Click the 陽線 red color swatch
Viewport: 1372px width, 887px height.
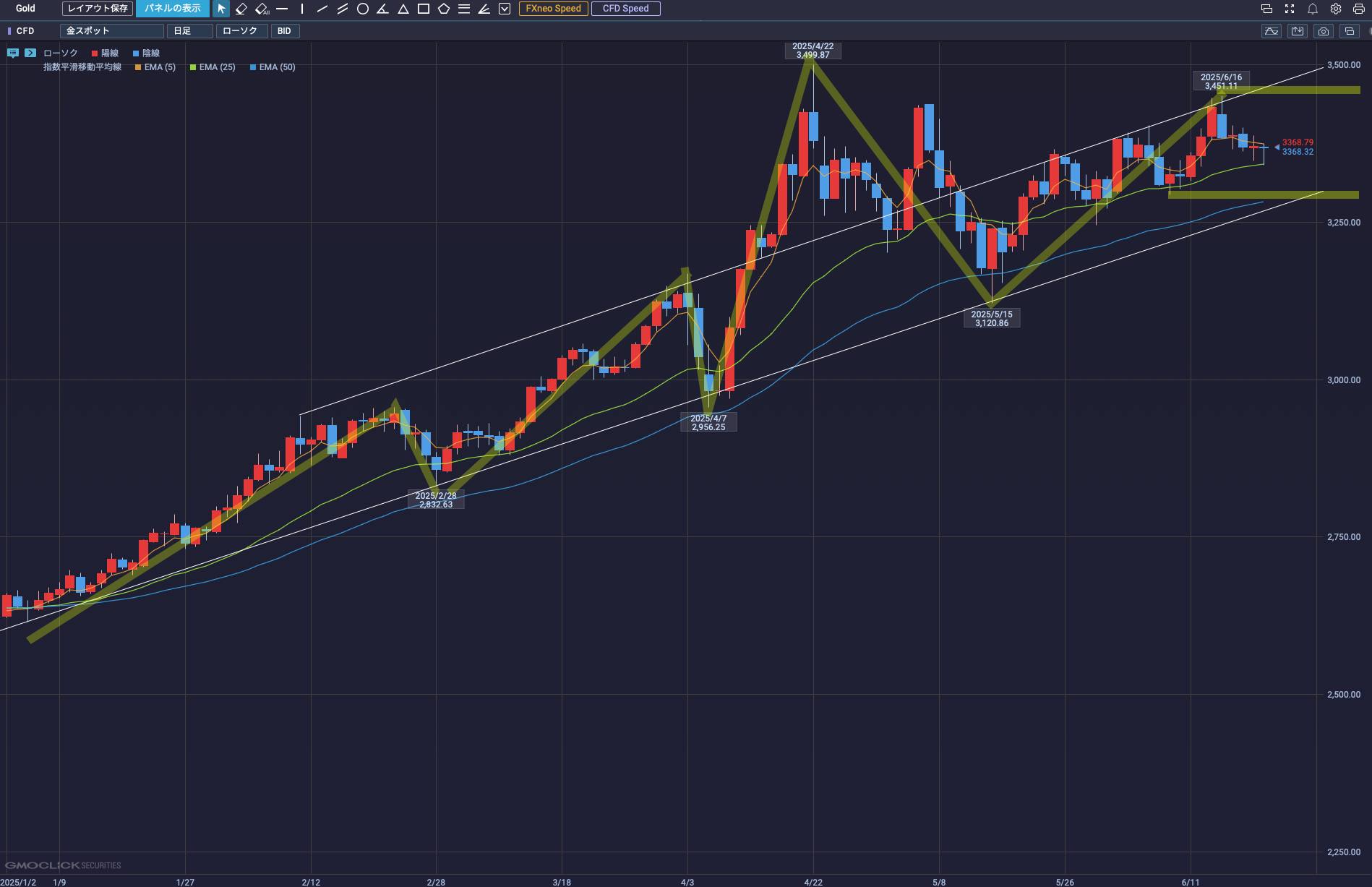coord(95,53)
